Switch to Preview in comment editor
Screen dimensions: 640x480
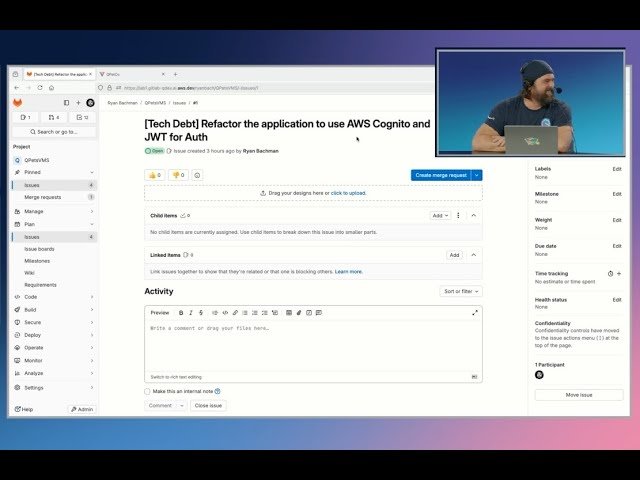[x=160, y=313]
